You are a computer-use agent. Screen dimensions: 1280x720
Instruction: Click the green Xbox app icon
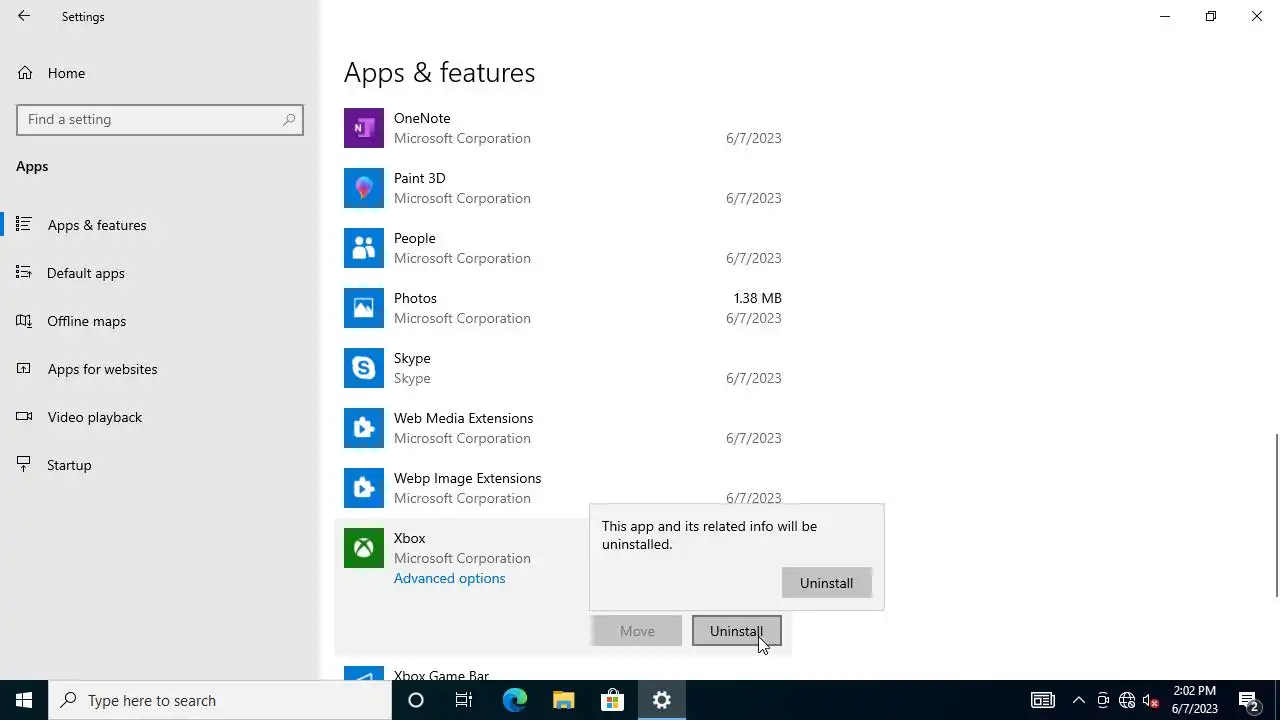pyautogui.click(x=364, y=548)
